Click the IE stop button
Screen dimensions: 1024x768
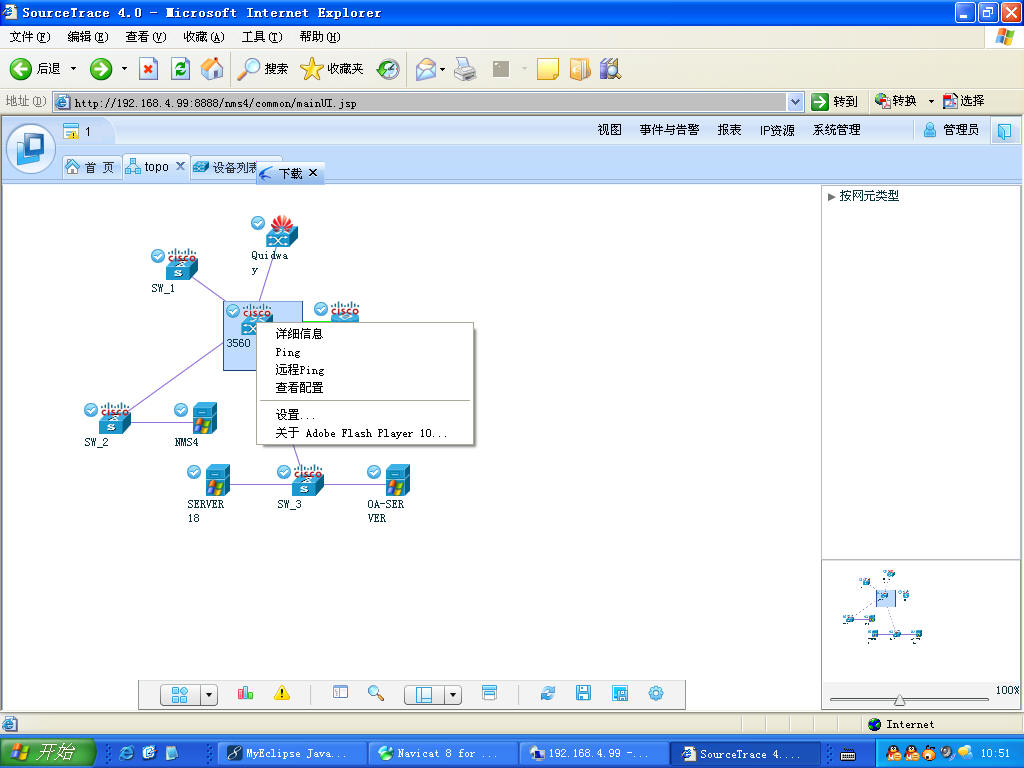click(x=148, y=69)
